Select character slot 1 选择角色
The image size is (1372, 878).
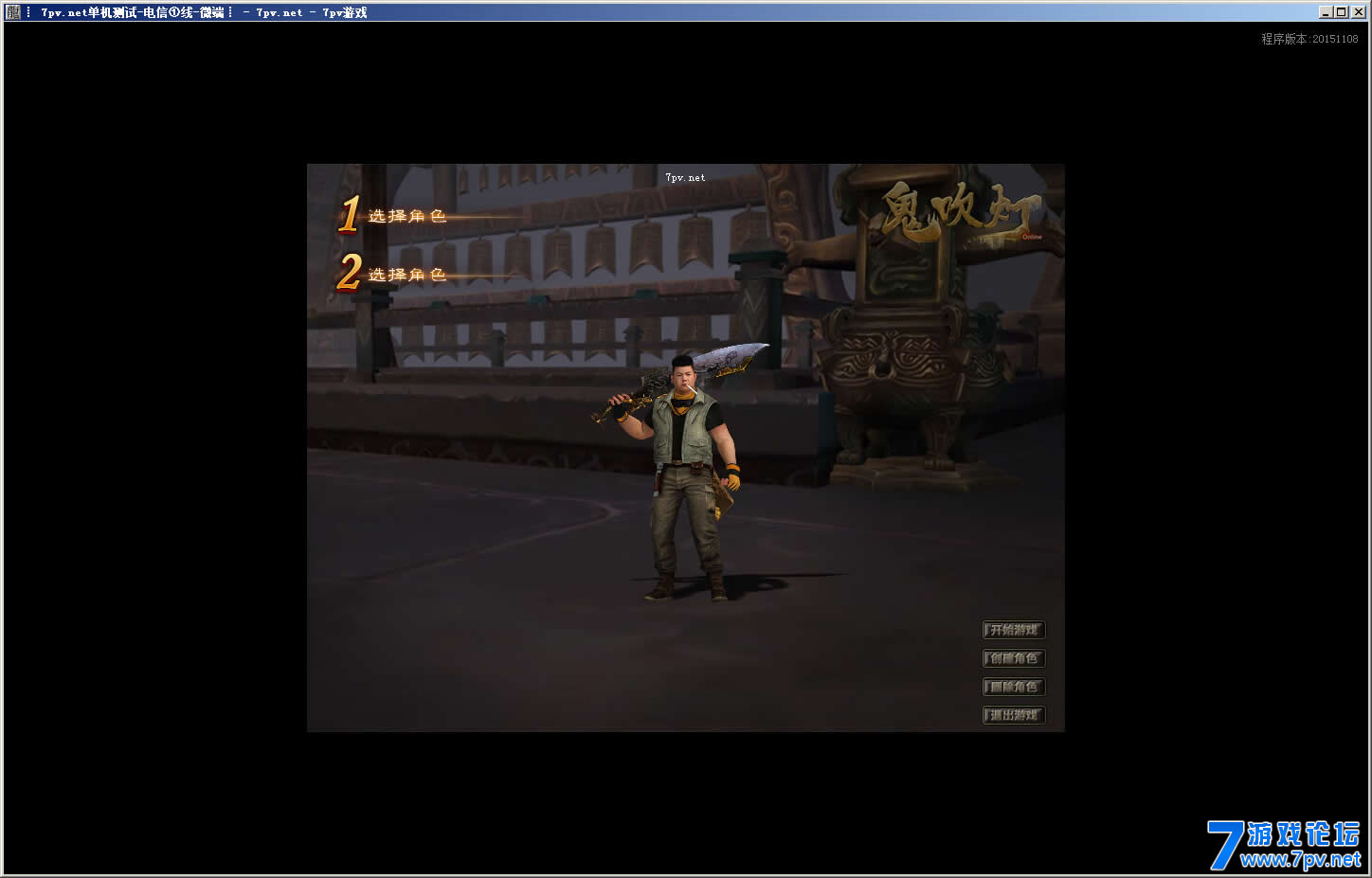point(392,216)
